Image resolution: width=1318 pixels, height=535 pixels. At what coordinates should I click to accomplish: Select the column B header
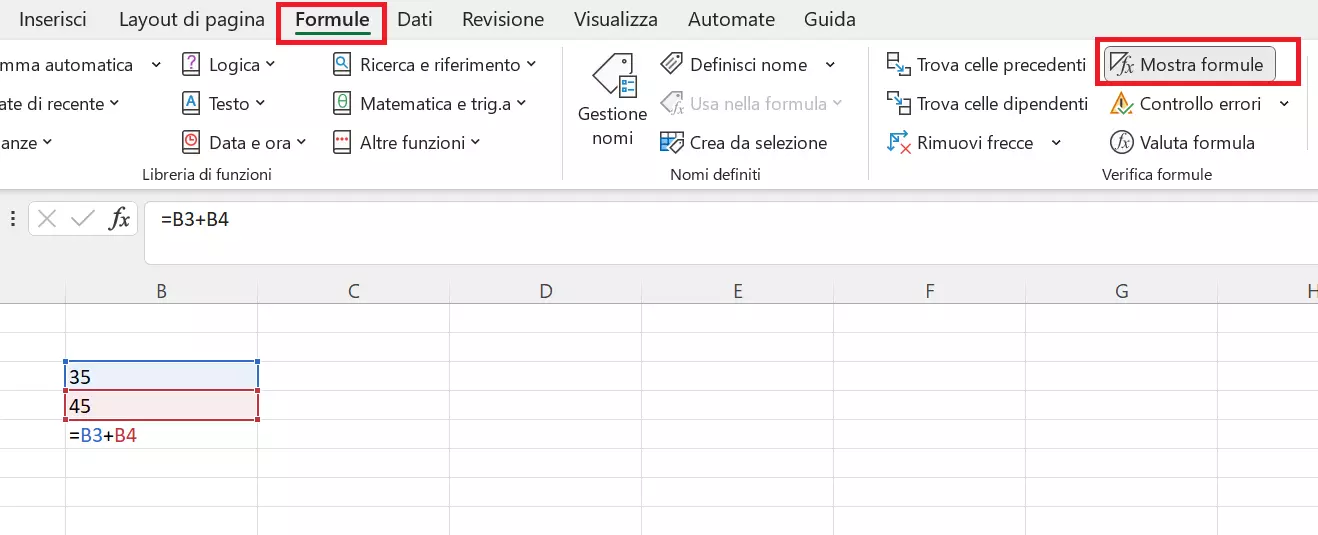pyautogui.click(x=161, y=291)
